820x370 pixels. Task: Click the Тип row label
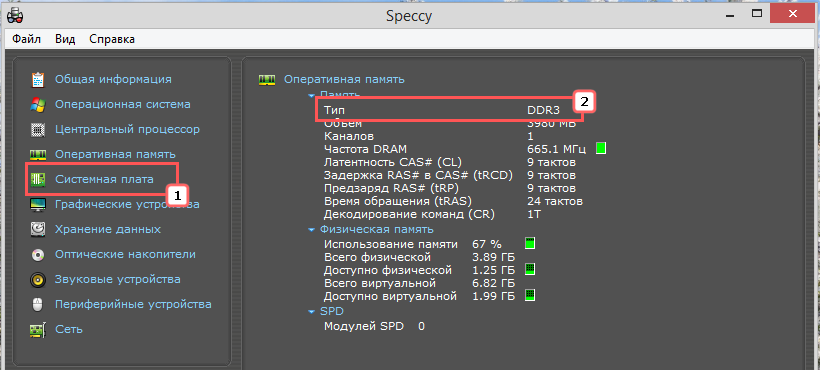coord(334,110)
